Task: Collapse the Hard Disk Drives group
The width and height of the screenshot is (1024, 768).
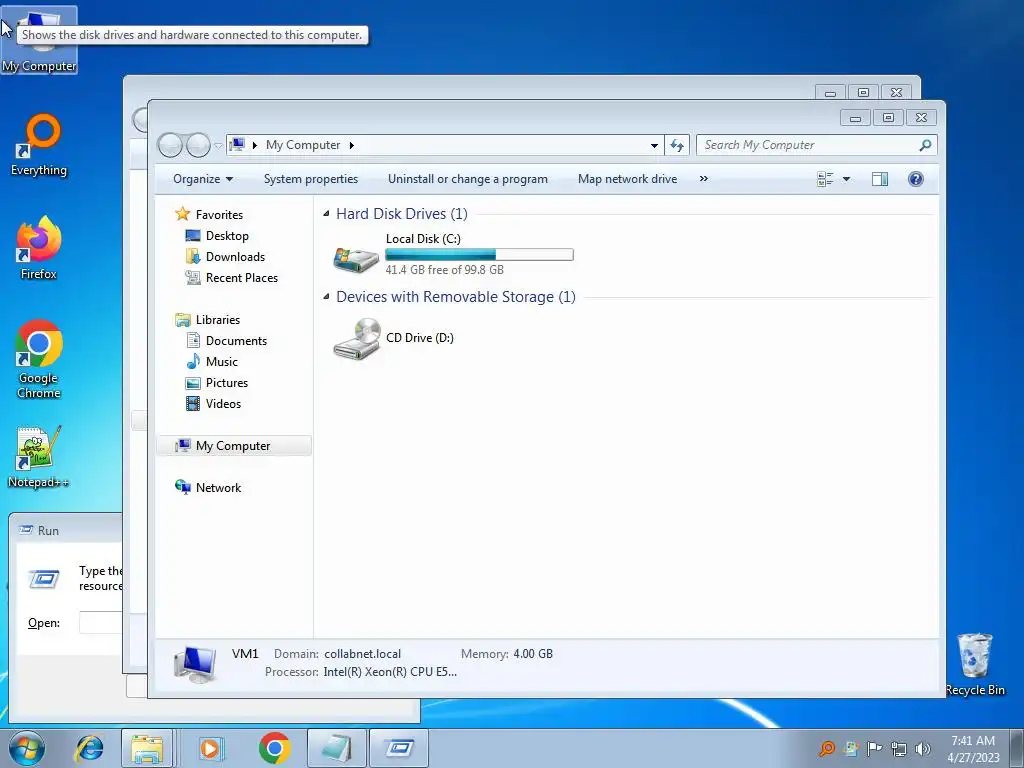Action: [327, 214]
